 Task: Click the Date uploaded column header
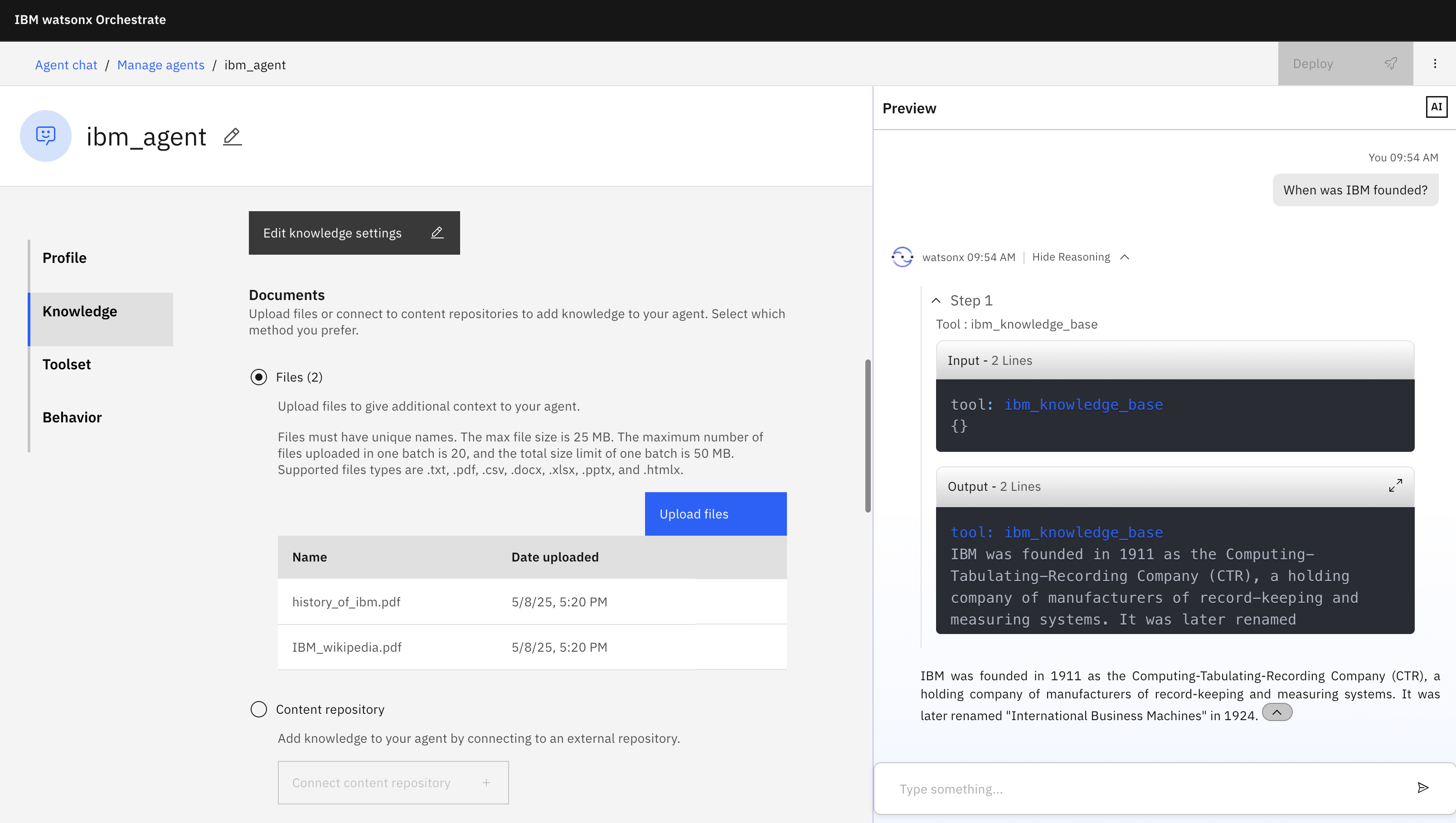coord(555,557)
